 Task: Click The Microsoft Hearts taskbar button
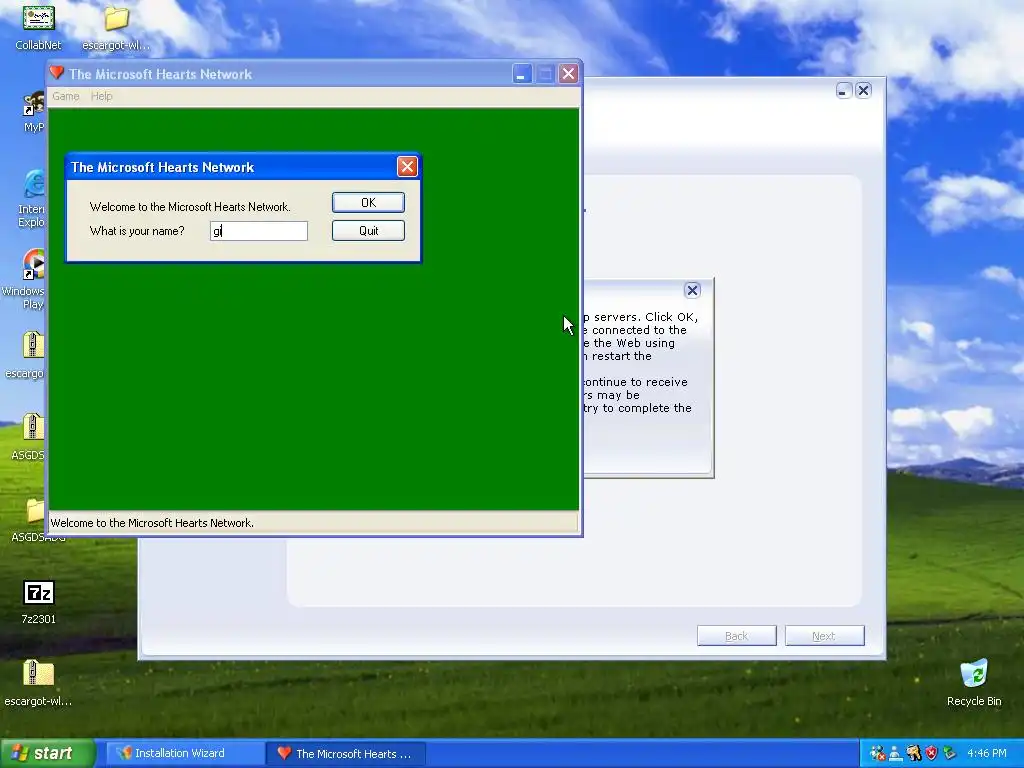346,753
